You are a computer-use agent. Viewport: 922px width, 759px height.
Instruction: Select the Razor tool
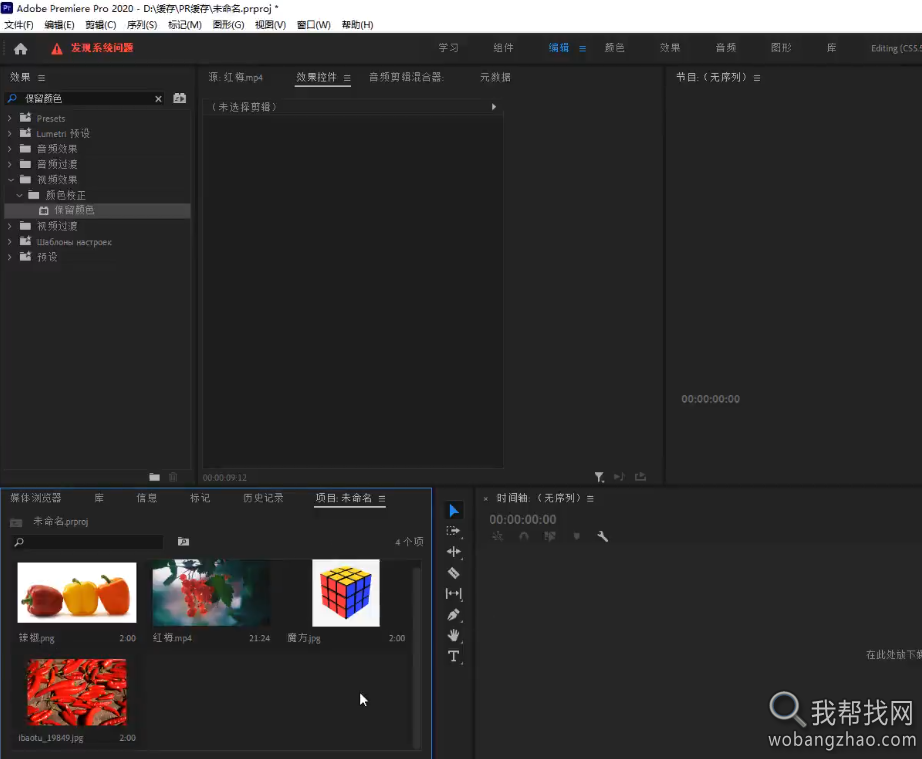(453, 573)
